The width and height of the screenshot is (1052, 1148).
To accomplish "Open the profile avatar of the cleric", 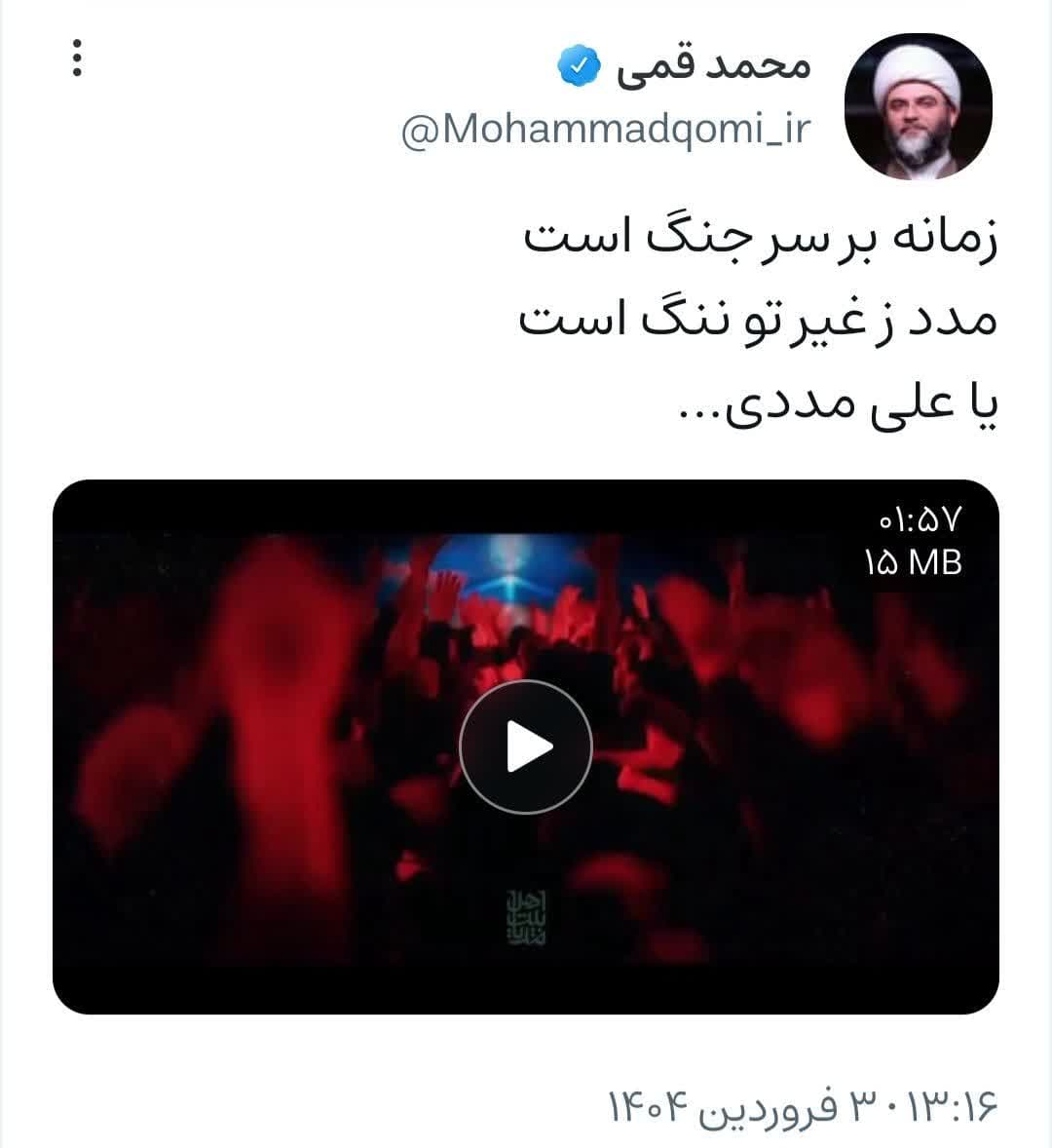I will point(919,107).
